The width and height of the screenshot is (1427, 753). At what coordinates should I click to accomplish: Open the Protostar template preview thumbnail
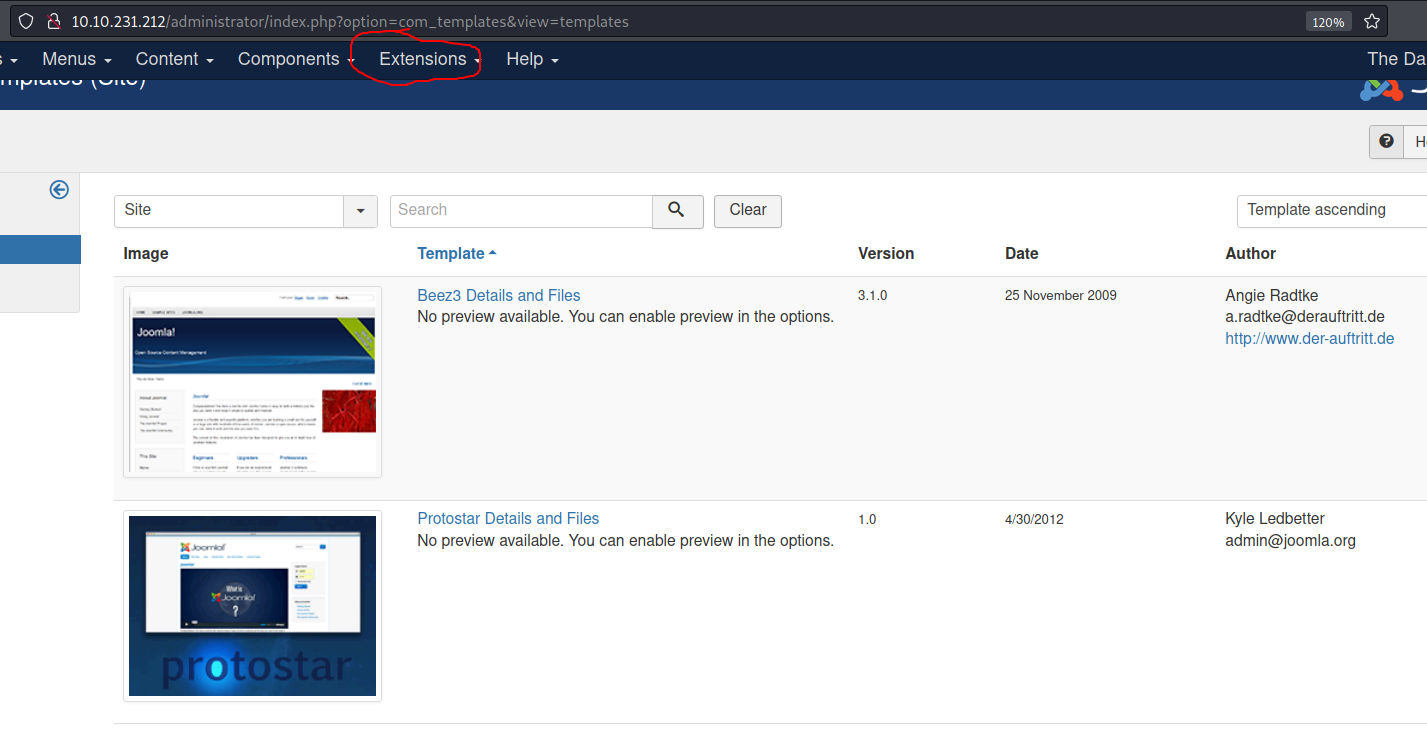(252, 606)
